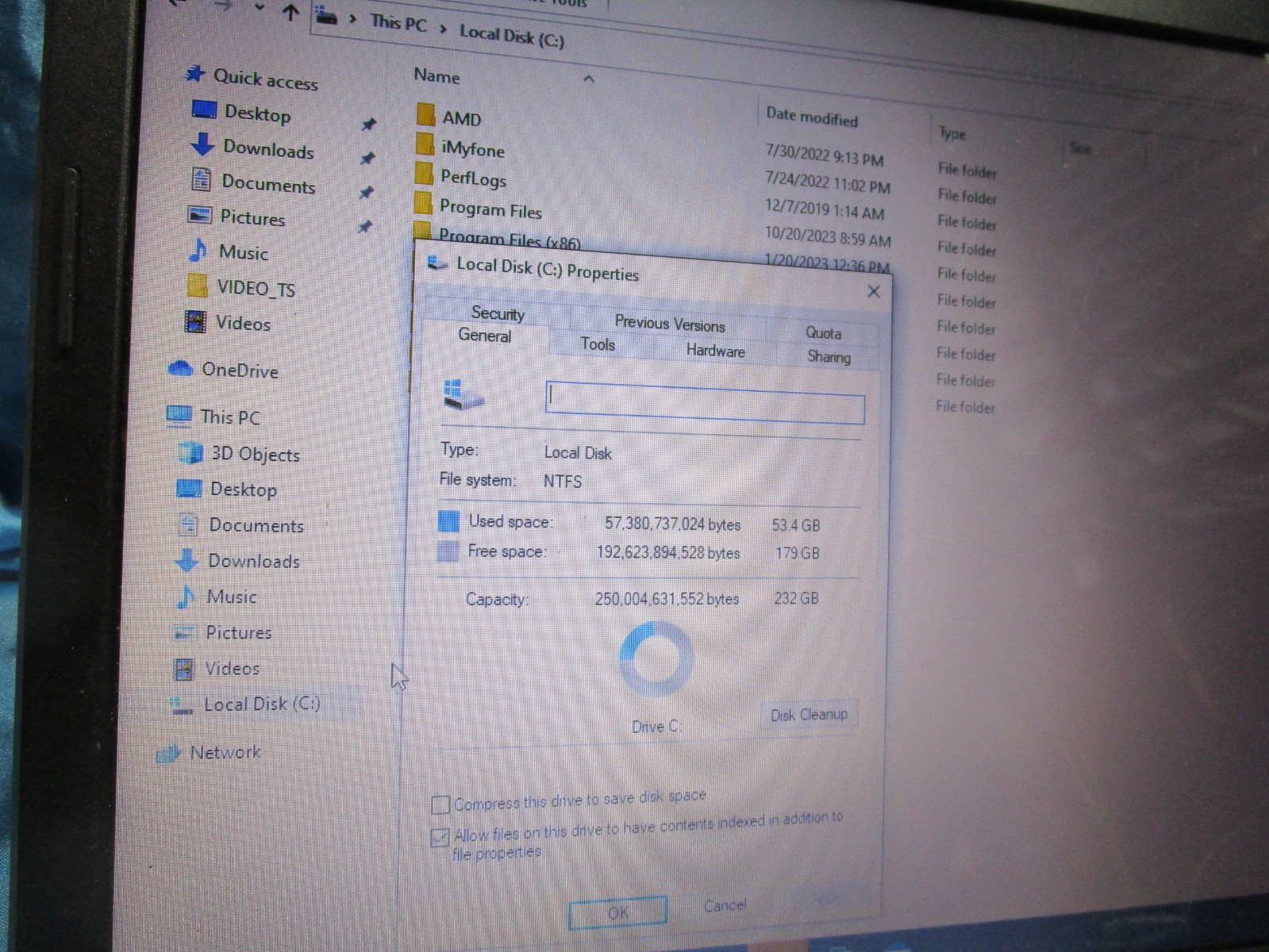Viewport: 1269px width, 952px height.
Task: Click 192,623,894,528 bytes free space value
Action: pyautogui.click(x=667, y=552)
